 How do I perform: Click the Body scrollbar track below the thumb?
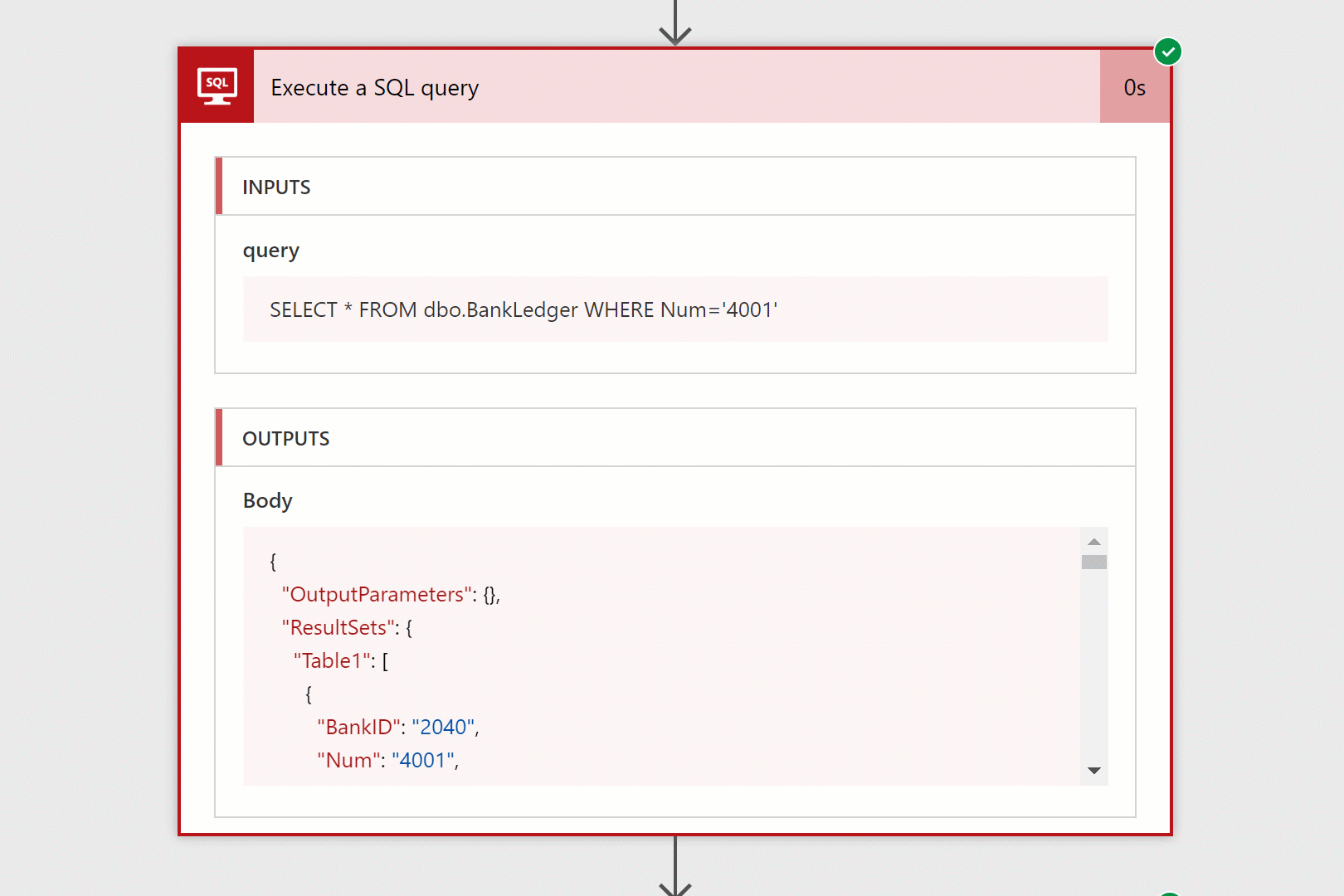click(1093, 664)
